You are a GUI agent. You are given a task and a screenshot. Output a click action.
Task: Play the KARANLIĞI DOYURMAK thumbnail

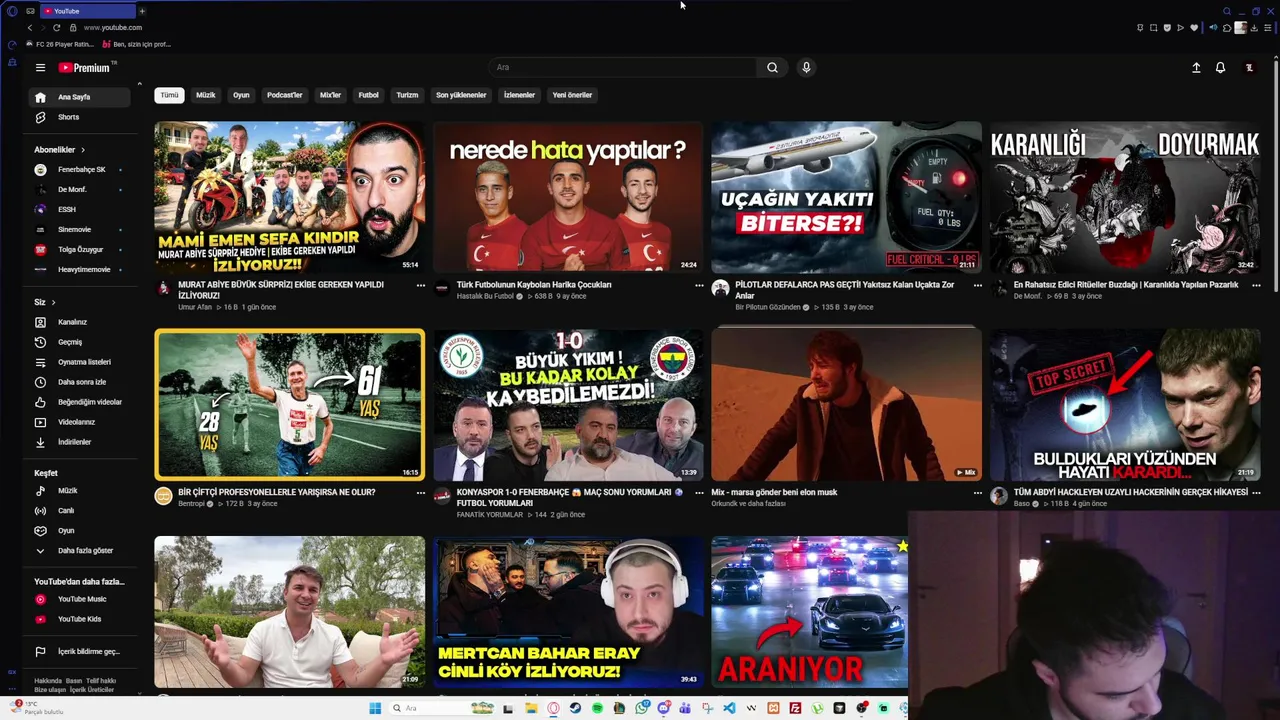point(1125,197)
